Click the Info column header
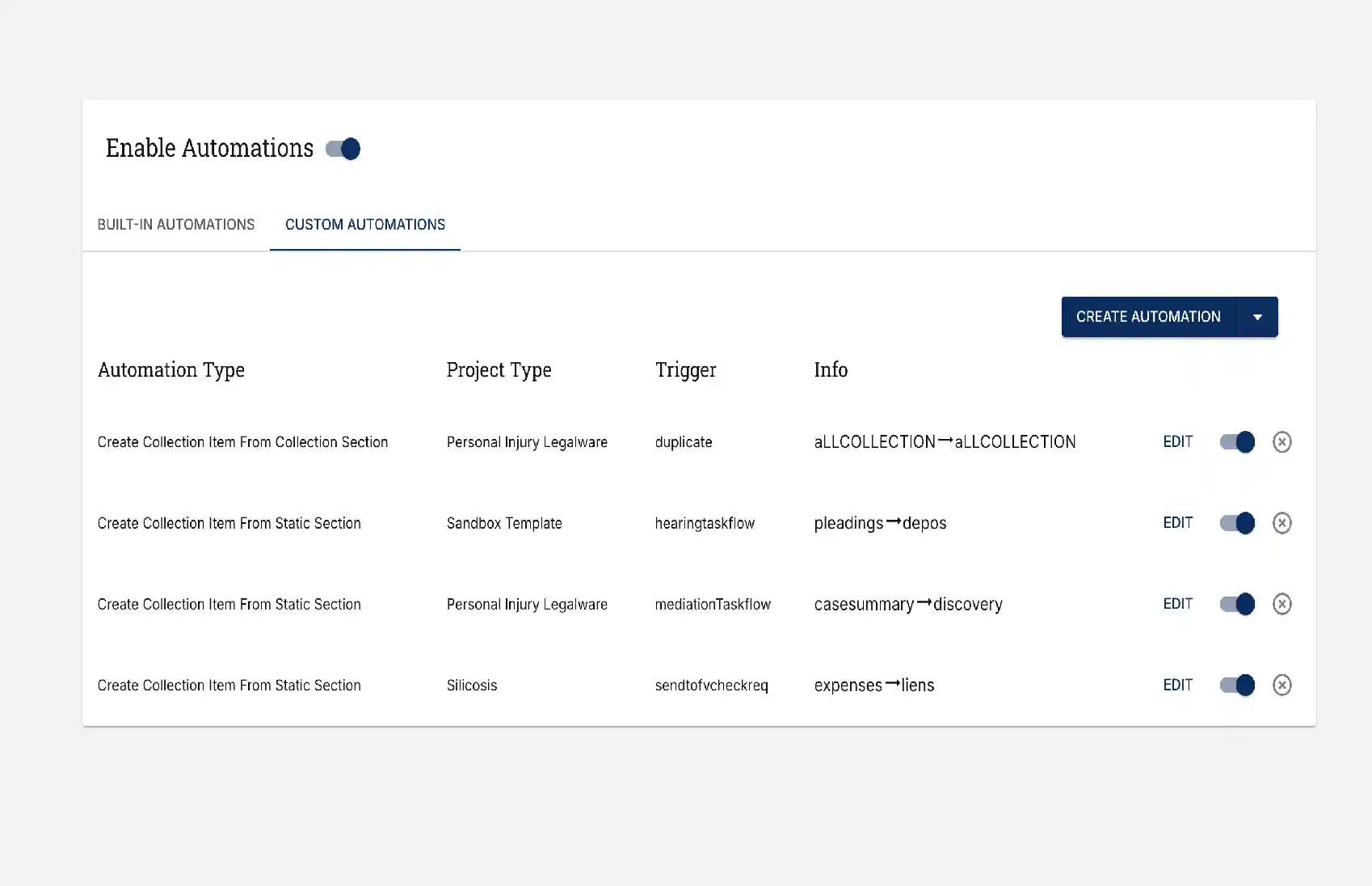 pos(831,370)
